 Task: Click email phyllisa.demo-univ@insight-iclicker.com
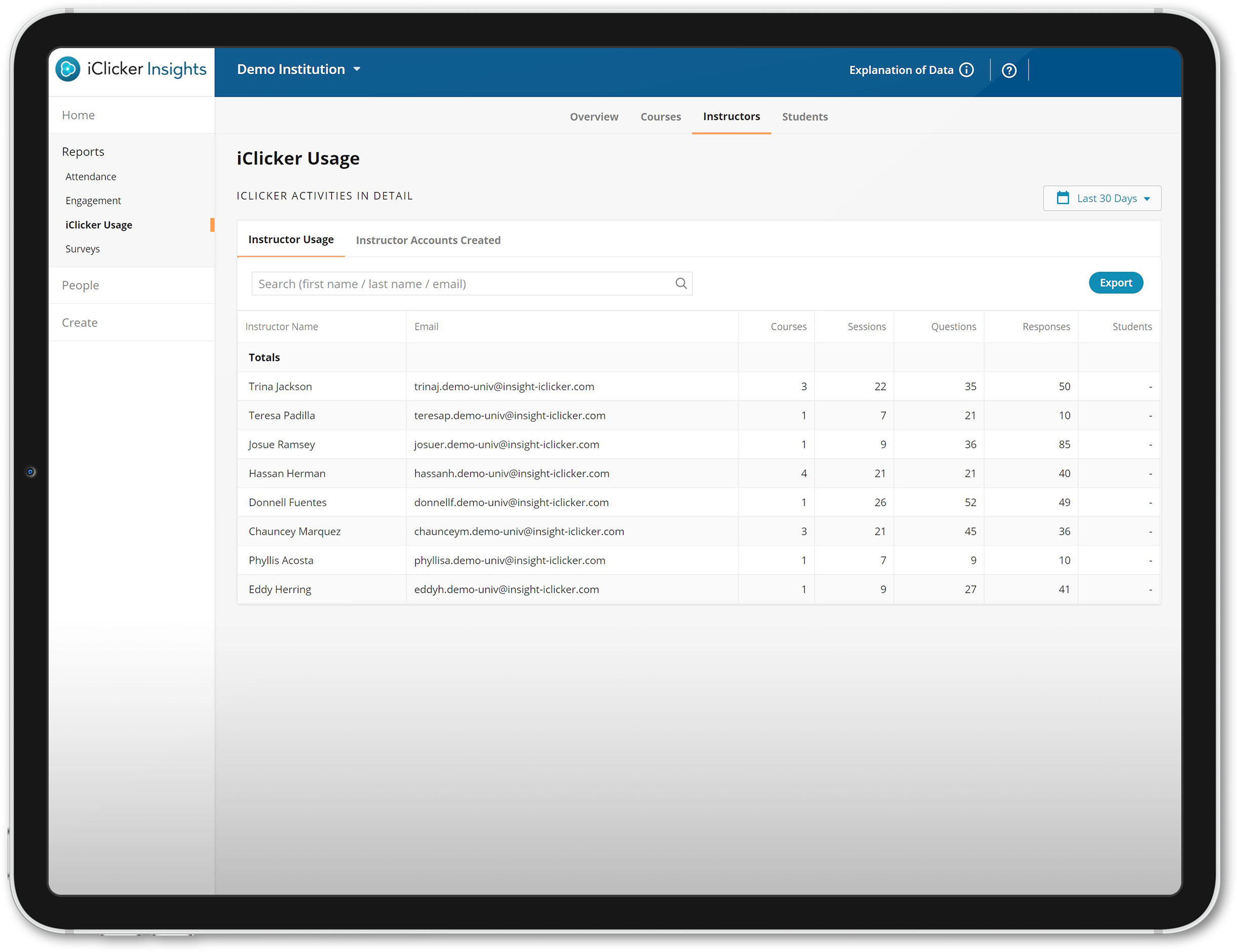[x=509, y=560]
